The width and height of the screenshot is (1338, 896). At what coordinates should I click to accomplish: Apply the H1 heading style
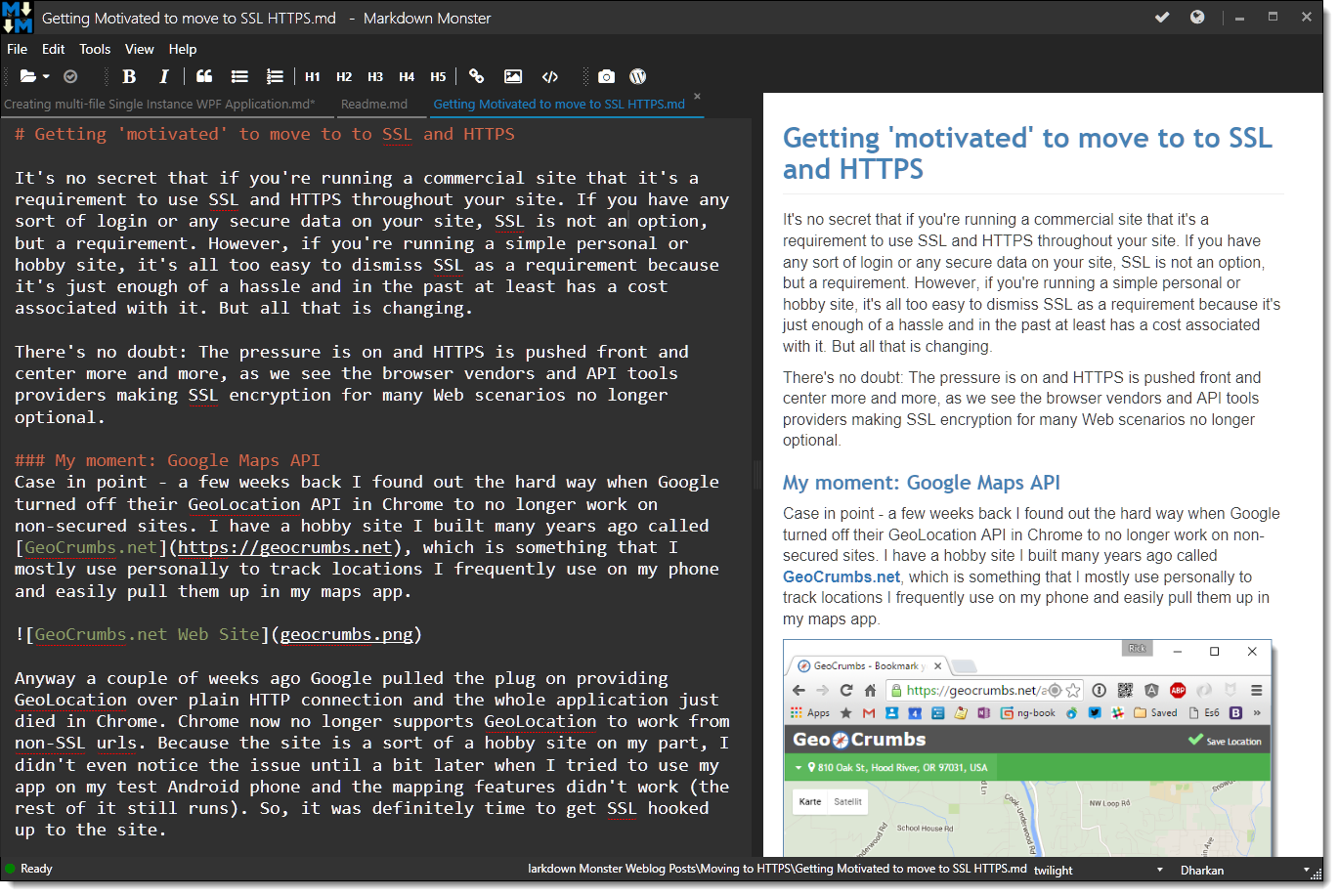(x=313, y=76)
